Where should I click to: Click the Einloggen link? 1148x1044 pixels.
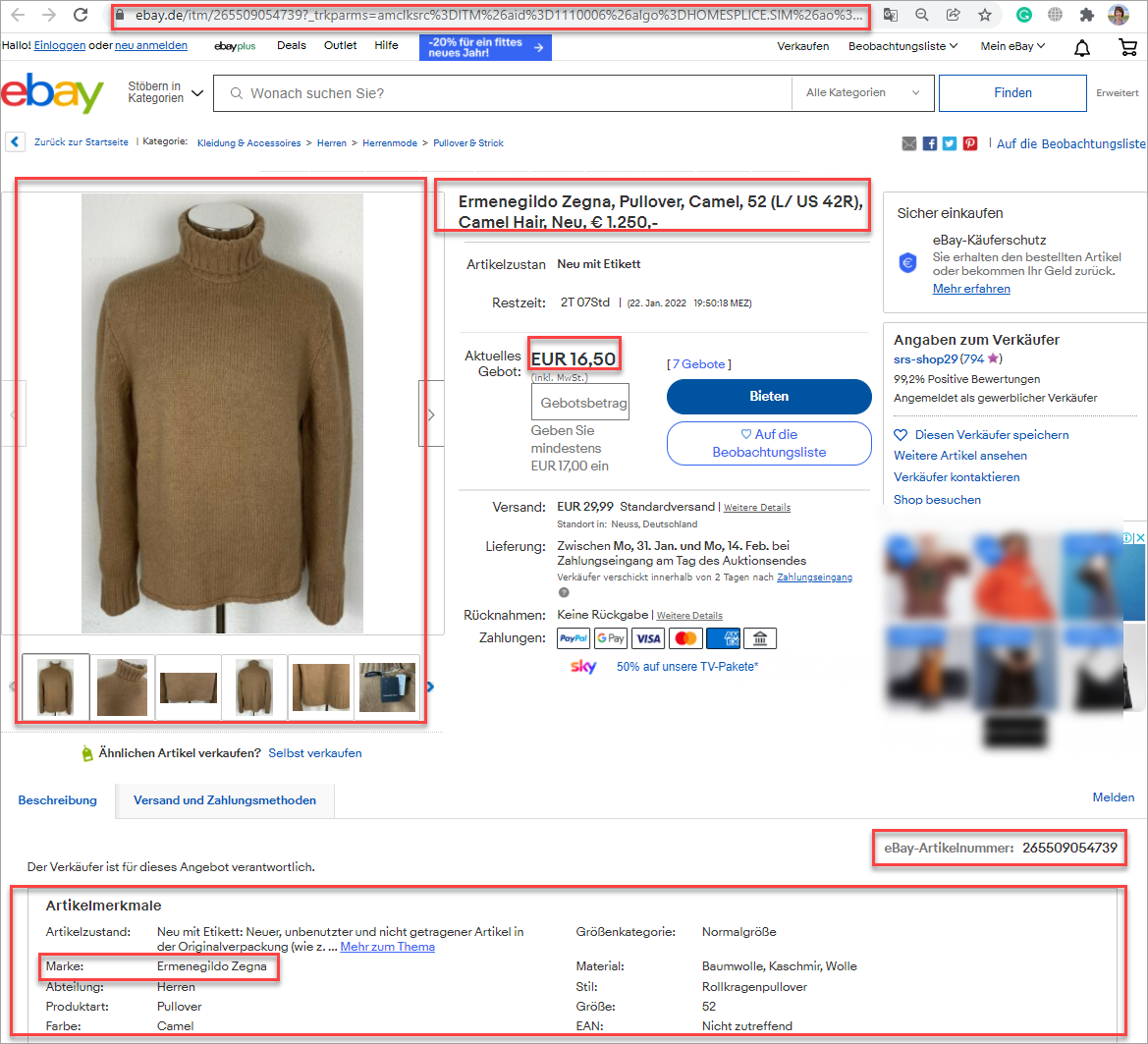60,45
